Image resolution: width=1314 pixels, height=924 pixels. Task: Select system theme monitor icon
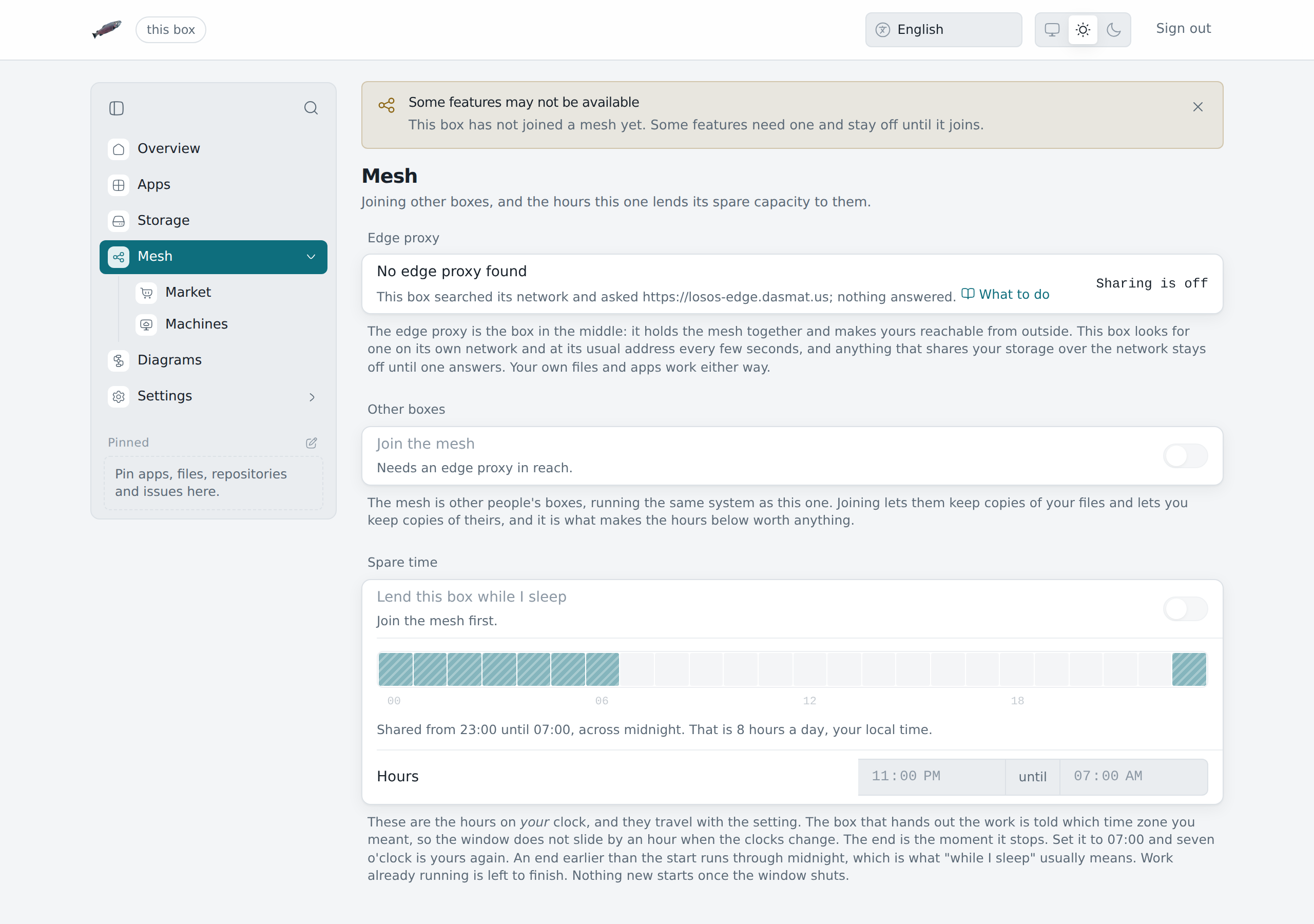[x=1052, y=30]
